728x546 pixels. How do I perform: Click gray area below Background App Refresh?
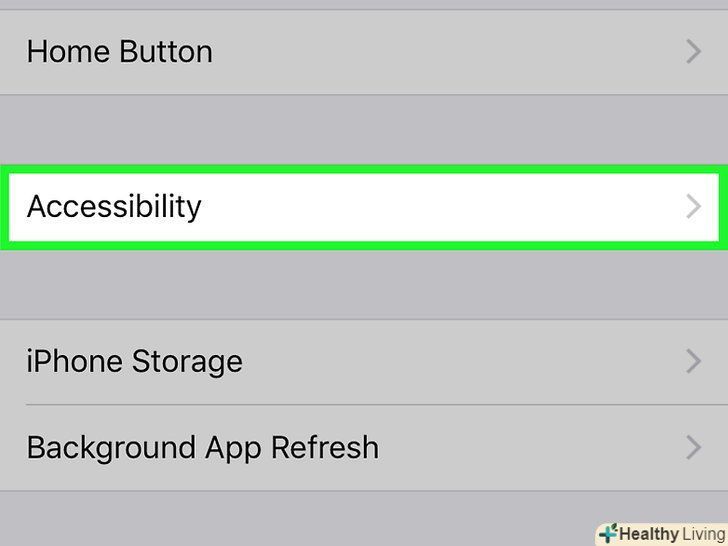300,518
